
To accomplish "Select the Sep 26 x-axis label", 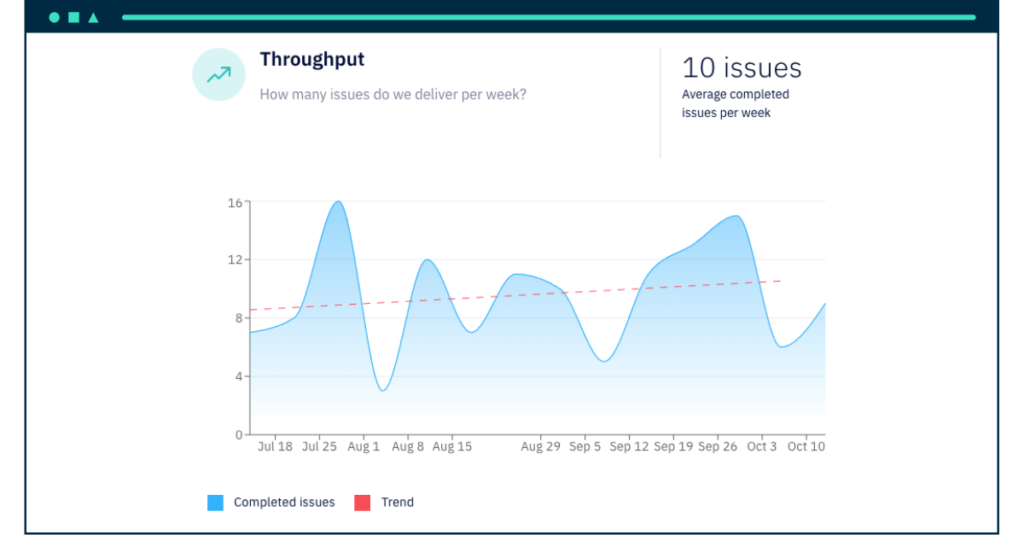I will click(x=717, y=447).
